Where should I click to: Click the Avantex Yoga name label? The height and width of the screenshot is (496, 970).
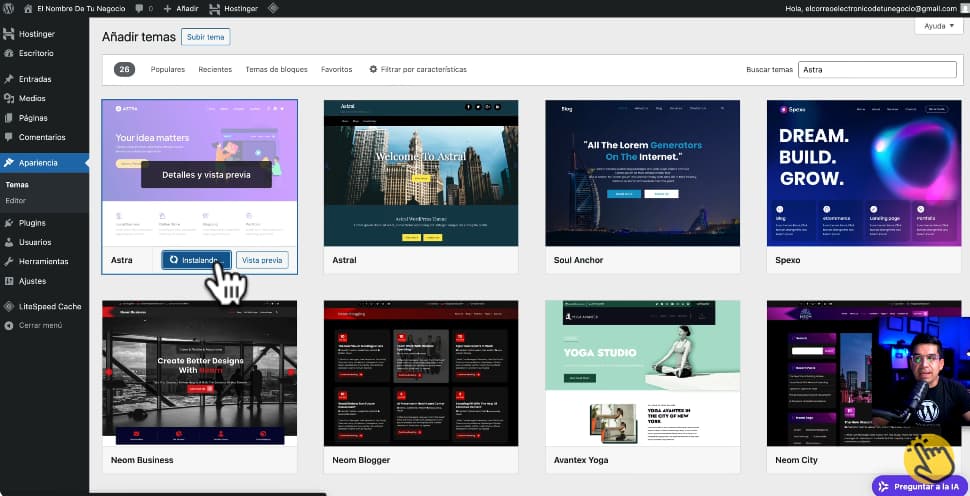tap(581, 460)
